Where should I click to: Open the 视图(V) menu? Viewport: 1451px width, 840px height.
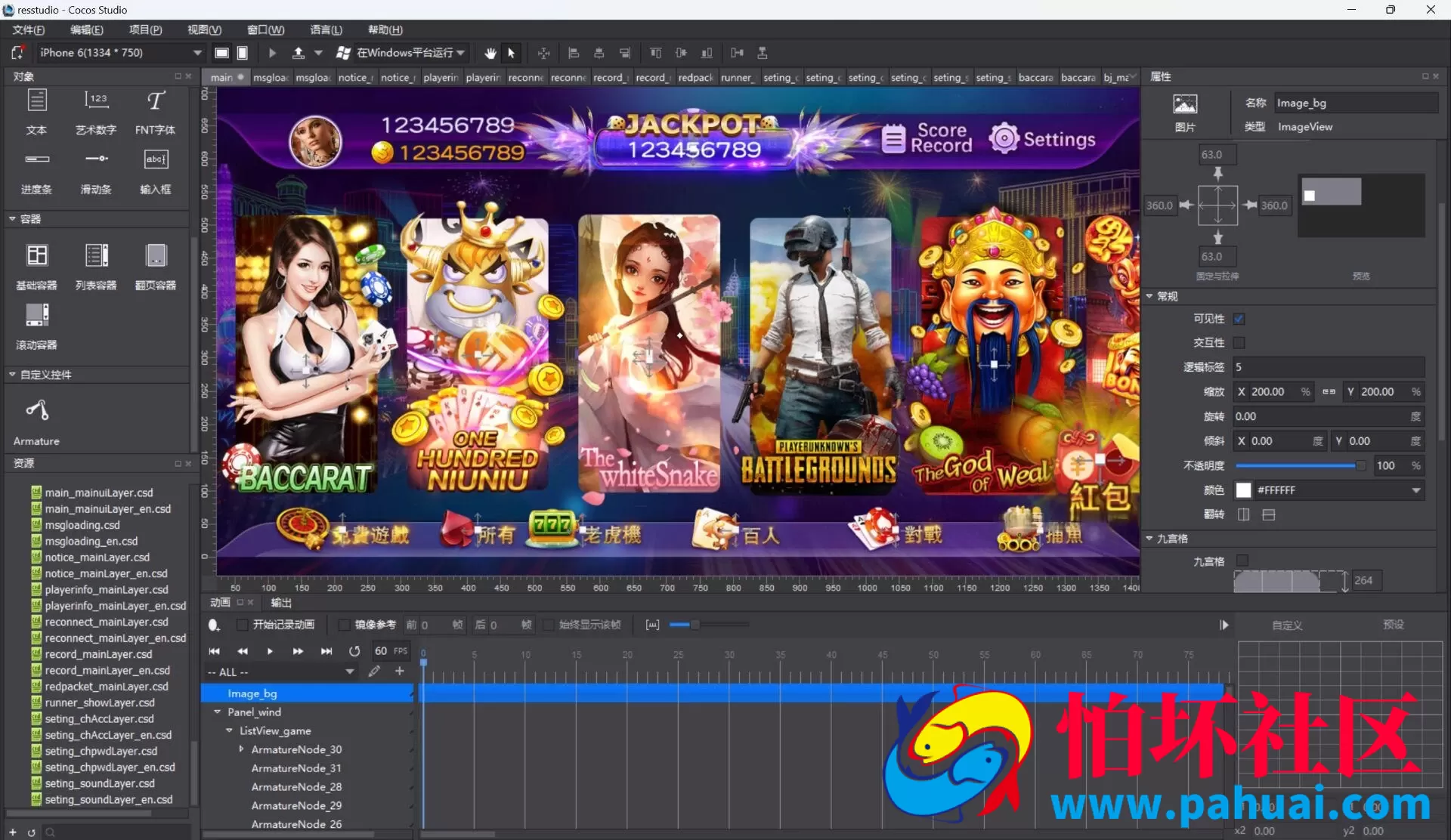coord(204,29)
